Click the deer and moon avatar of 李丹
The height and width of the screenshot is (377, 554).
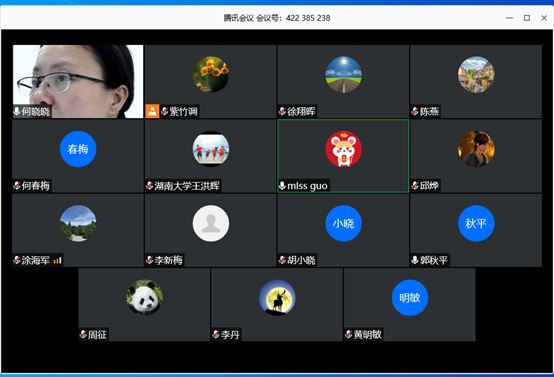click(x=277, y=298)
